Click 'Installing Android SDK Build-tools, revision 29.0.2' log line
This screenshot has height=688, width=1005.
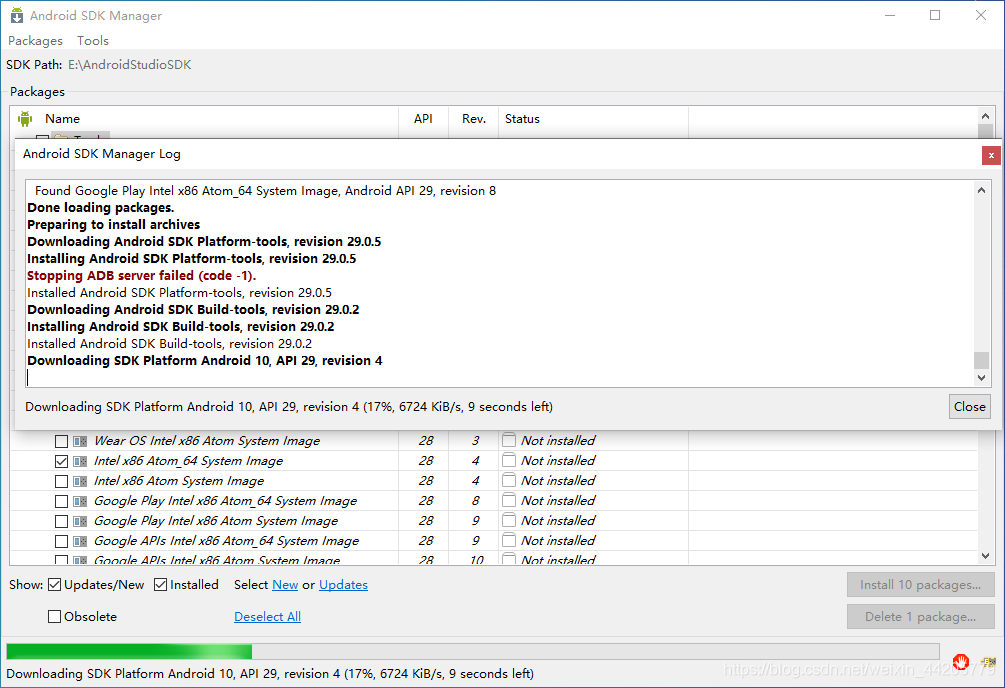181,326
